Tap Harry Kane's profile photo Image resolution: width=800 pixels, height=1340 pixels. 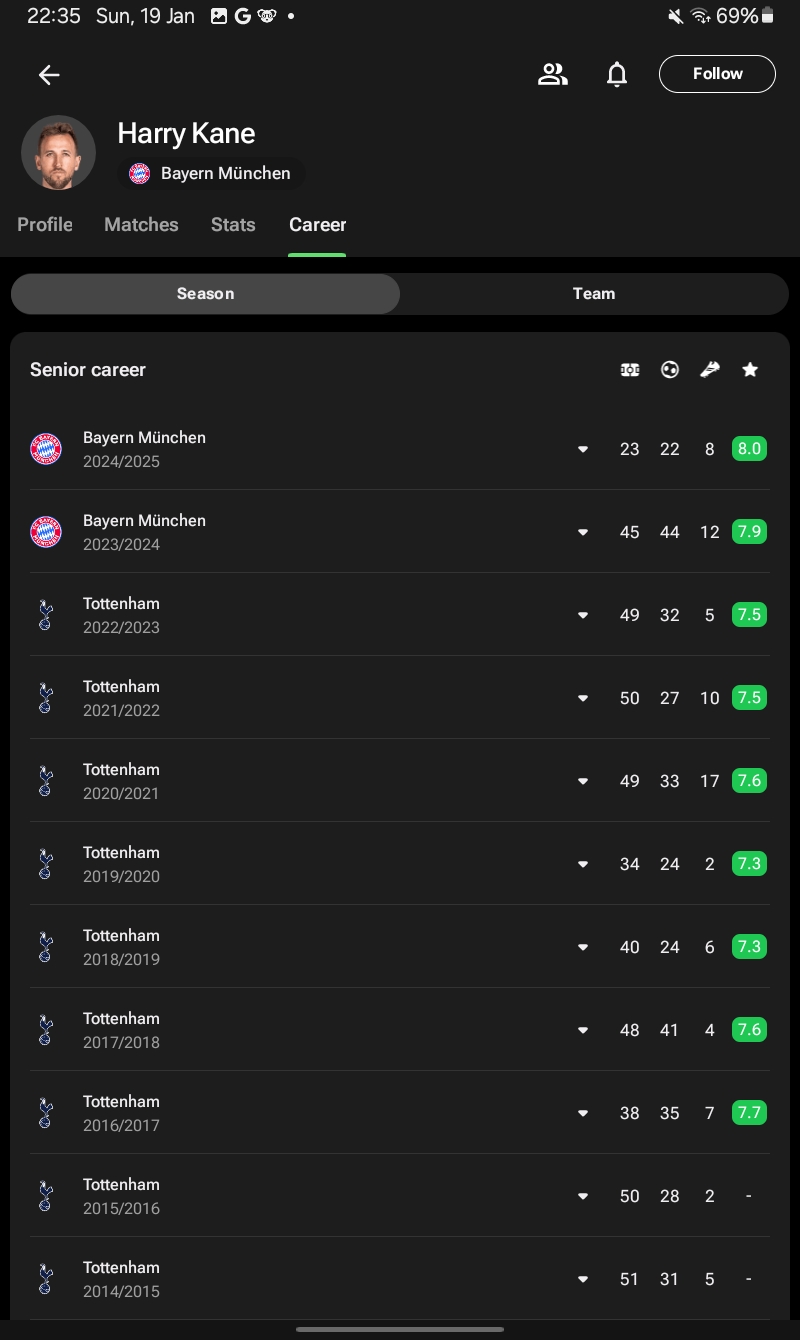coord(58,153)
